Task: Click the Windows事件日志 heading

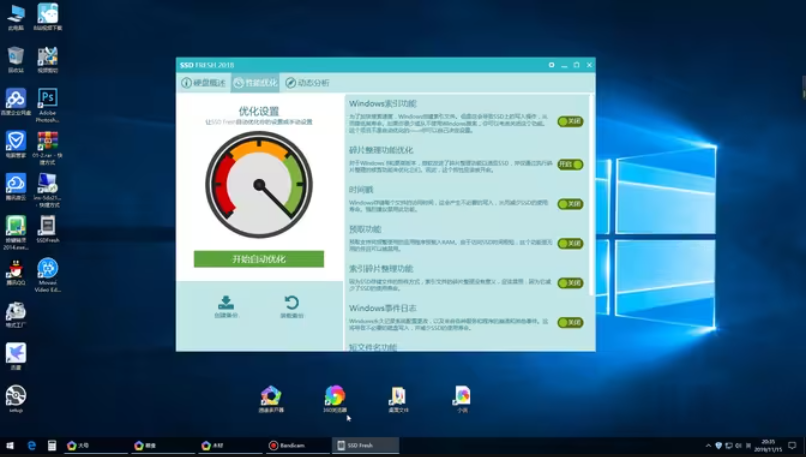Action: [382, 308]
